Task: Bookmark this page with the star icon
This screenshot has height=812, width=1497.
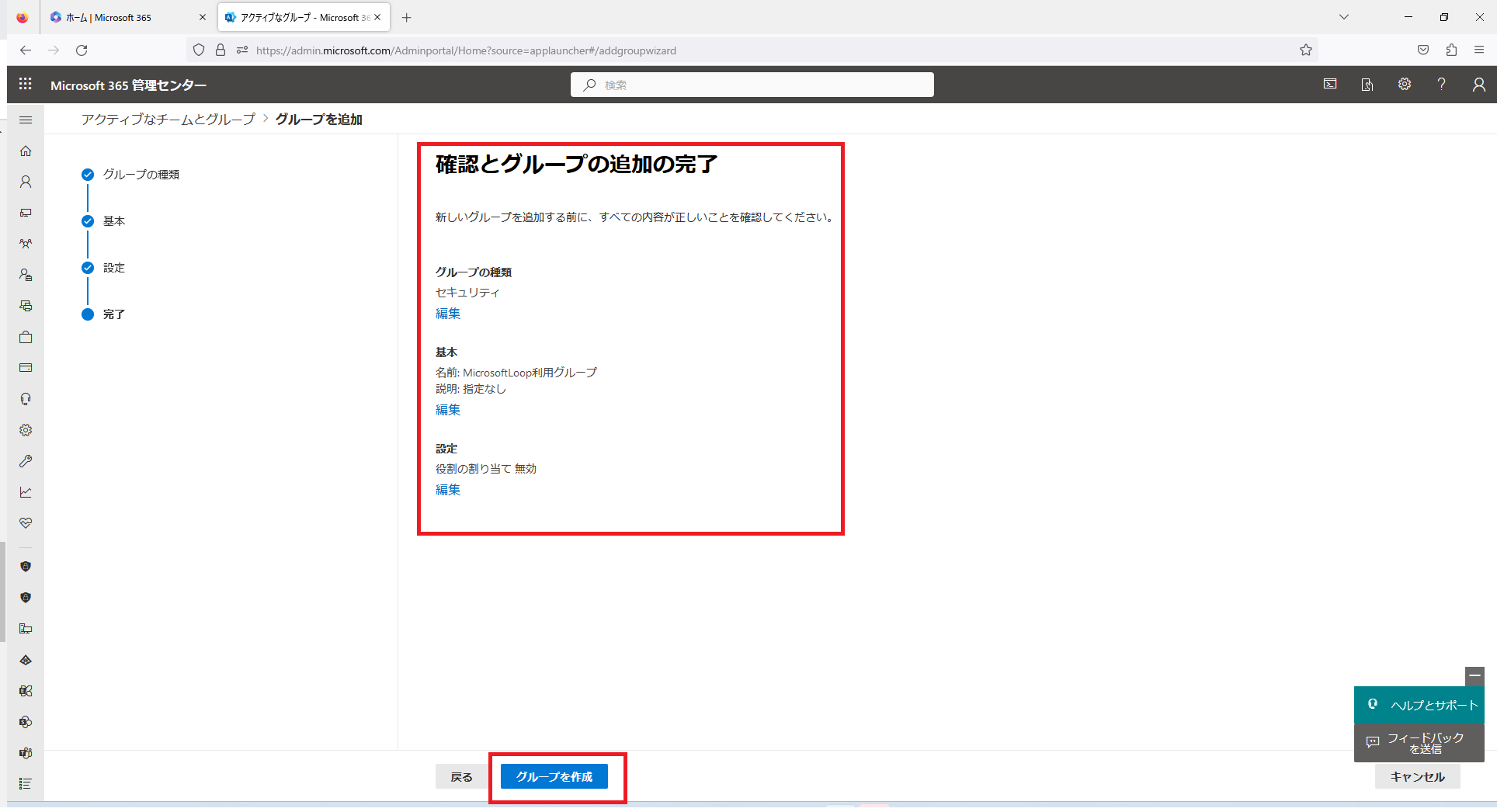Action: [1306, 50]
